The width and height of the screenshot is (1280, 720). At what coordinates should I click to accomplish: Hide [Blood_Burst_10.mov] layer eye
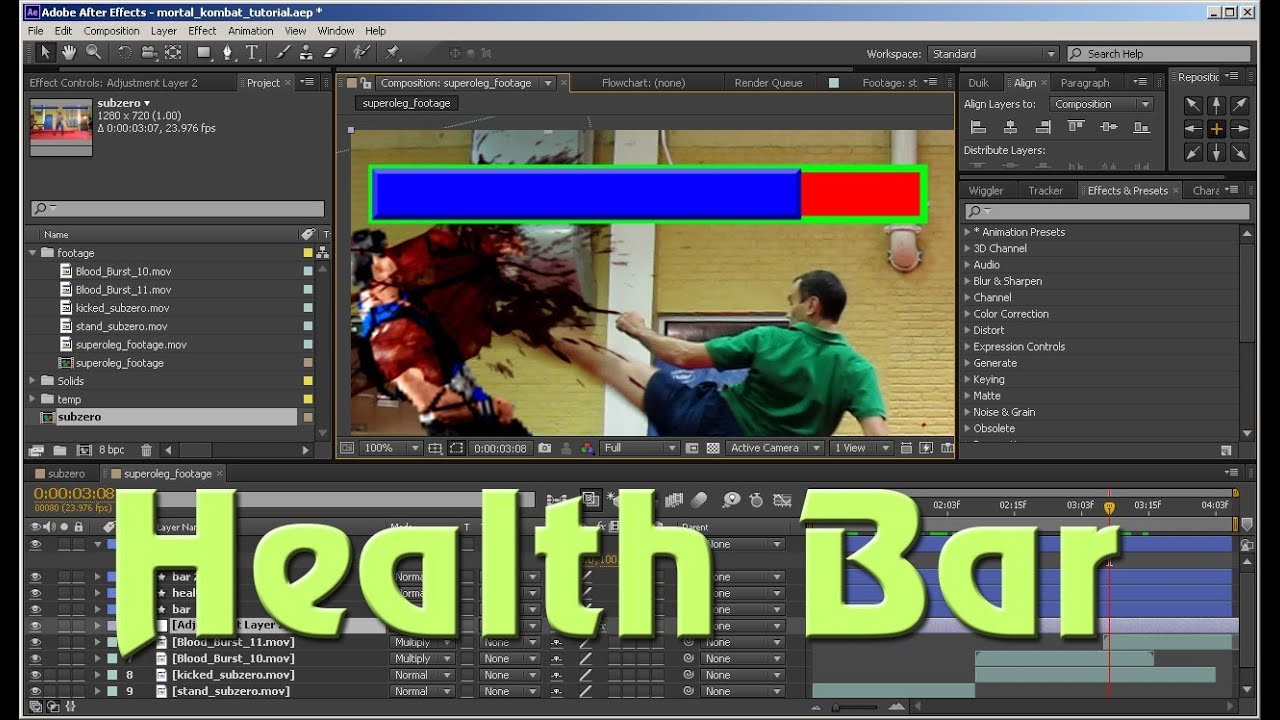tap(36, 659)
